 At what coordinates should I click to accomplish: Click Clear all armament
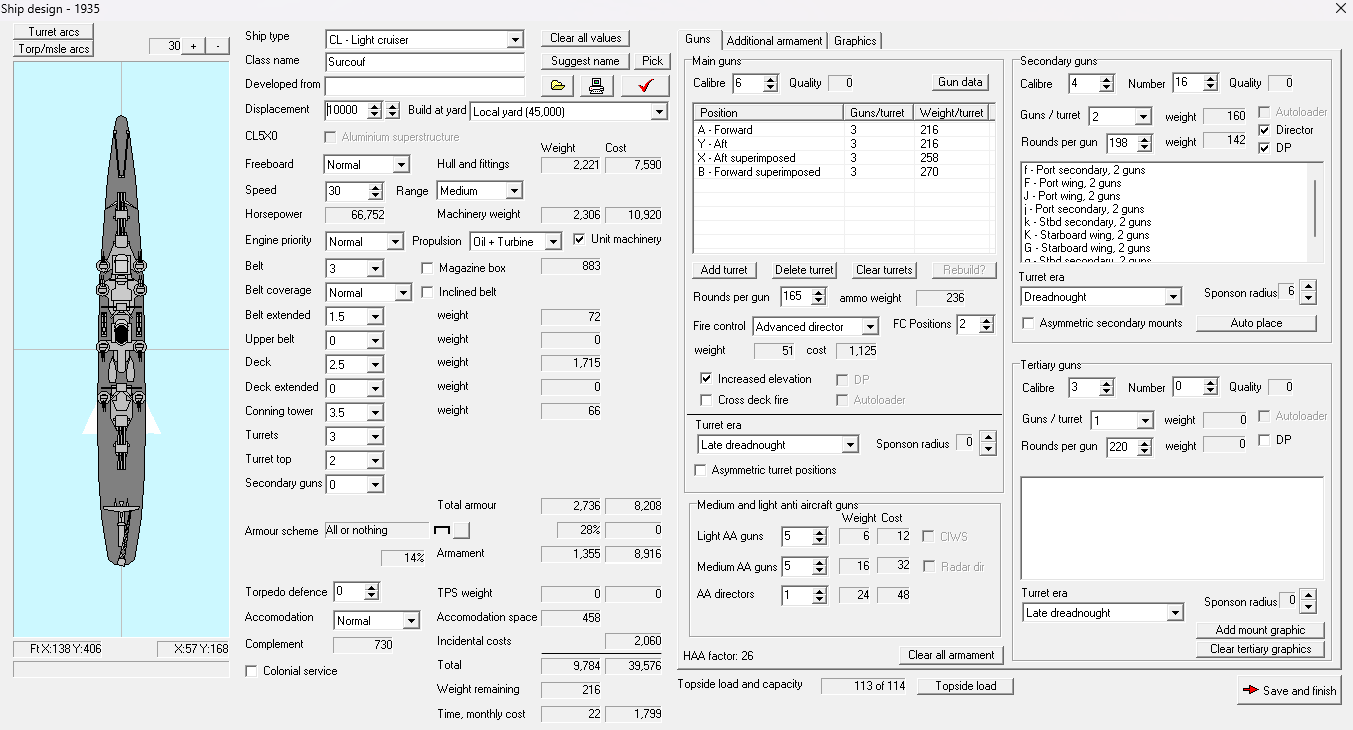tap(951, 655)
